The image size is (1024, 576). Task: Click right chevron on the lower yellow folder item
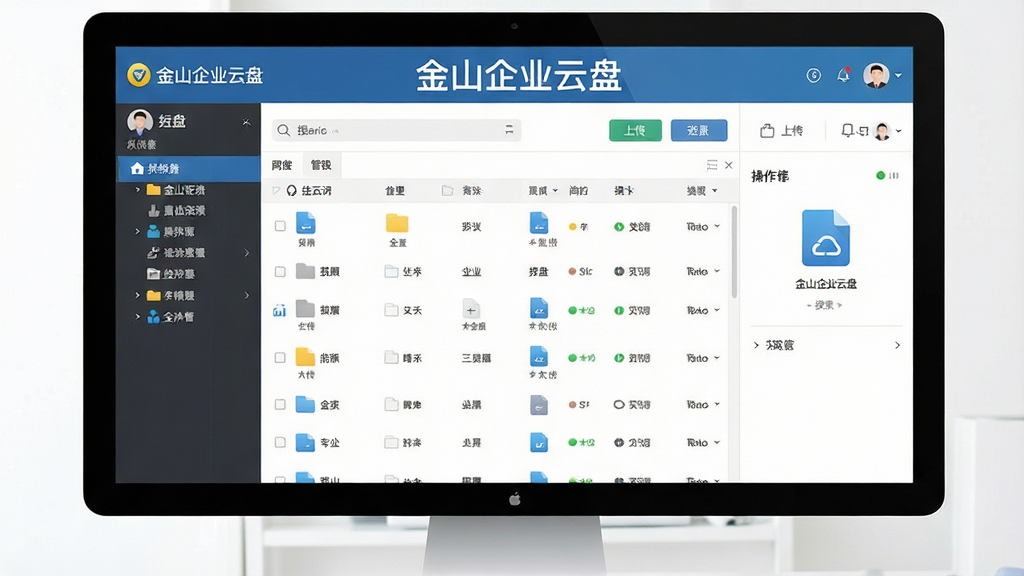pyautogui.click(x=247, y=295)
